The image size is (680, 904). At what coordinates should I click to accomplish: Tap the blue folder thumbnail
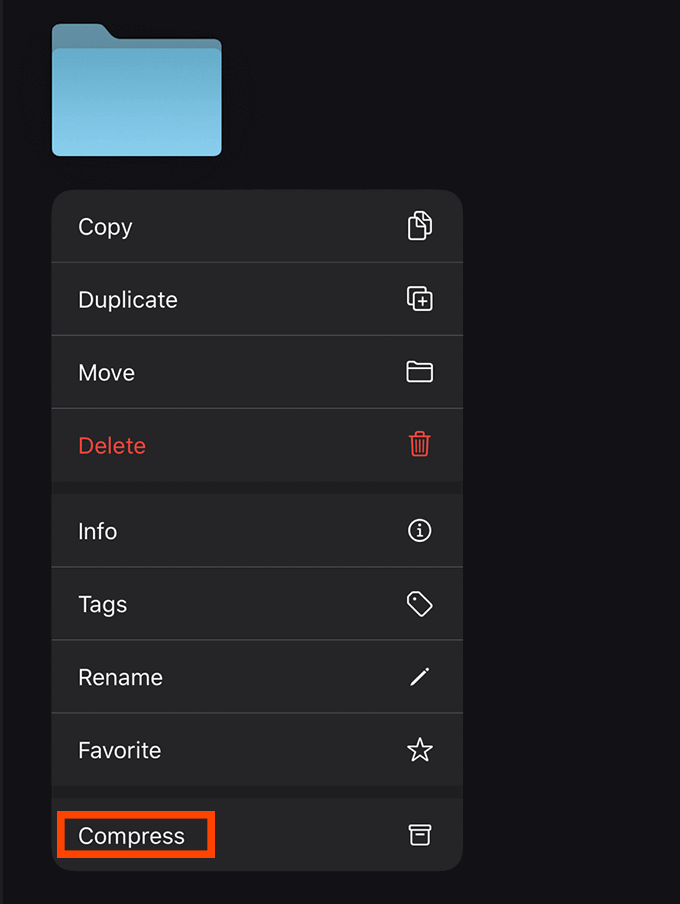click(x=137, y=96)
